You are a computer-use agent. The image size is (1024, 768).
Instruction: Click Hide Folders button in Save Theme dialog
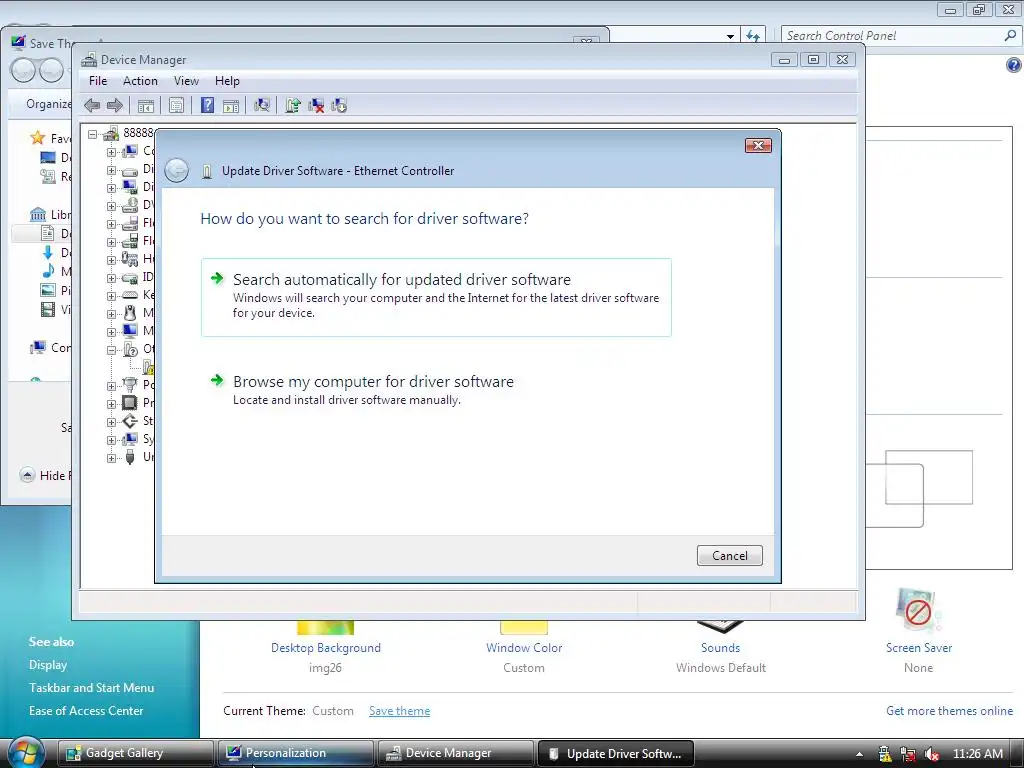[x=44, y=475]
